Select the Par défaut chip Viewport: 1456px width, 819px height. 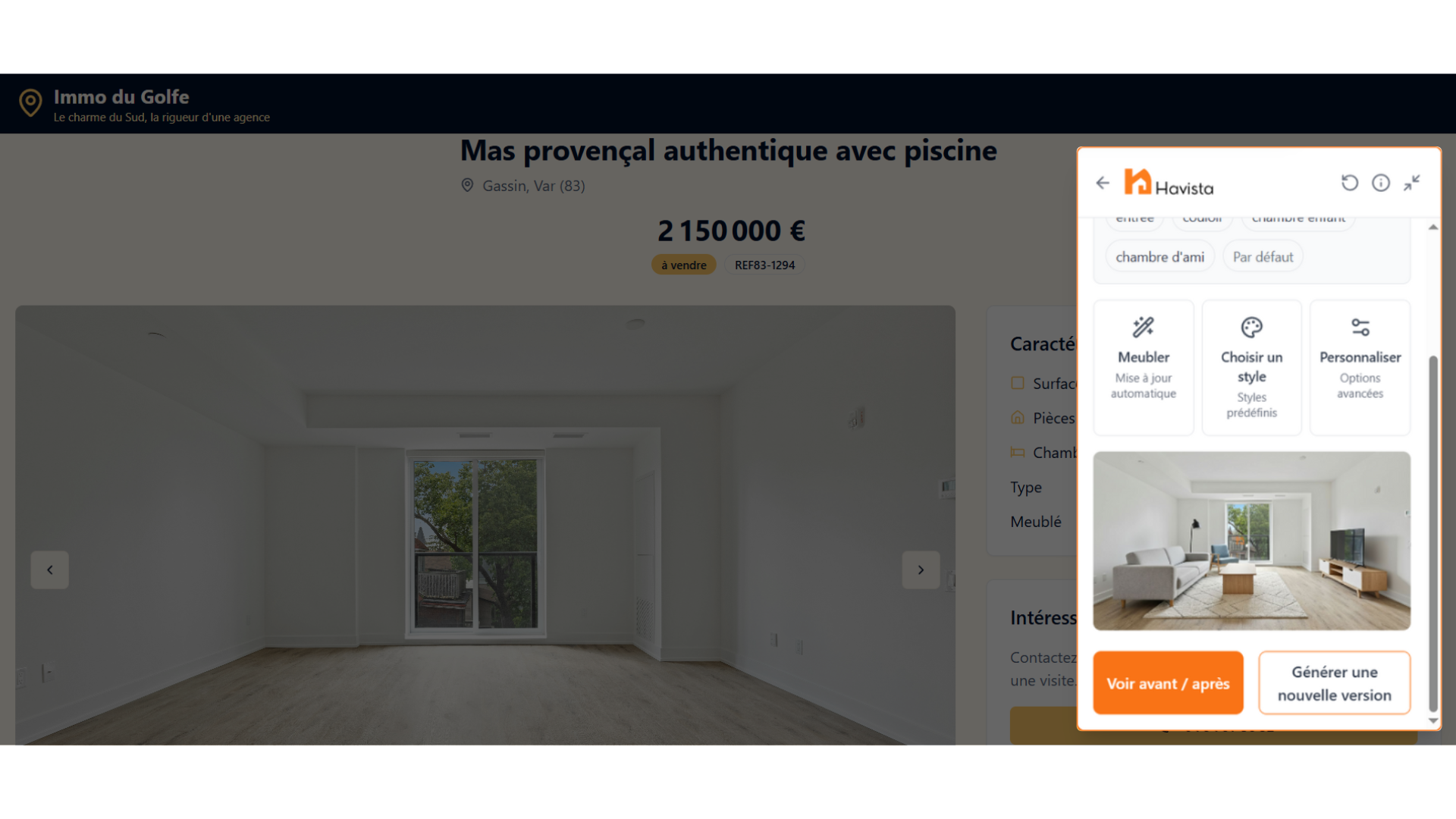coord(1263,257)
